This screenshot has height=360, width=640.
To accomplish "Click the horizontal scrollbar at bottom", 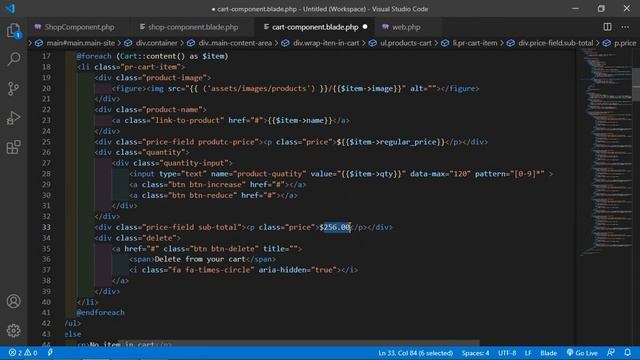I will [299, 344].
